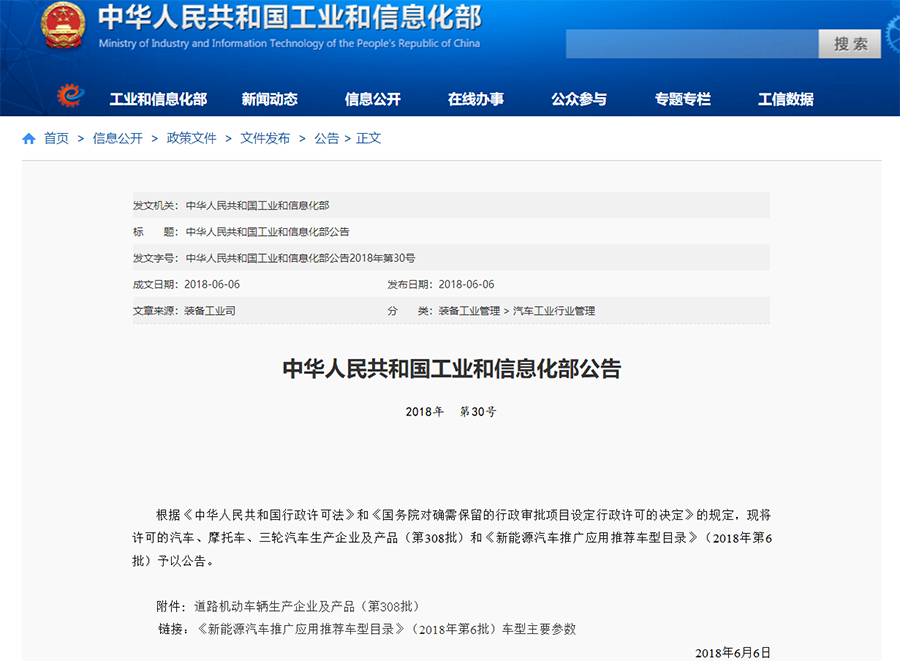The width and height of the screenshot is (900, 661).
Task: Open the 公众参与 navigation menu
Action: point(578,99)
